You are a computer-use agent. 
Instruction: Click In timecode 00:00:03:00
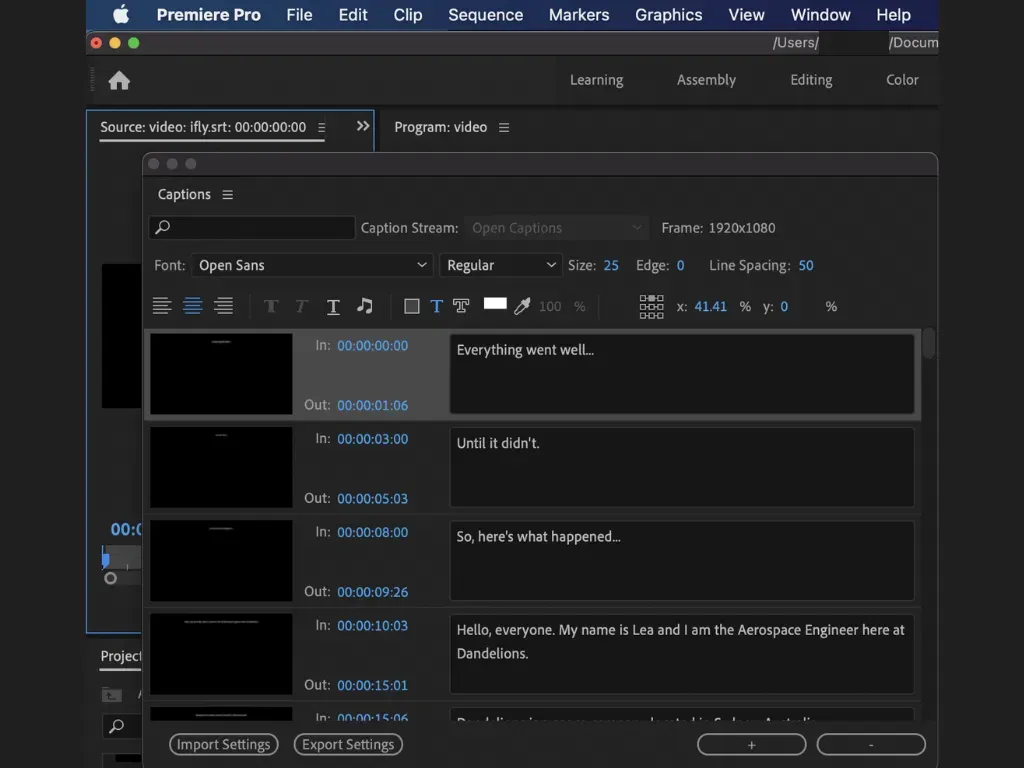[372, 439]
